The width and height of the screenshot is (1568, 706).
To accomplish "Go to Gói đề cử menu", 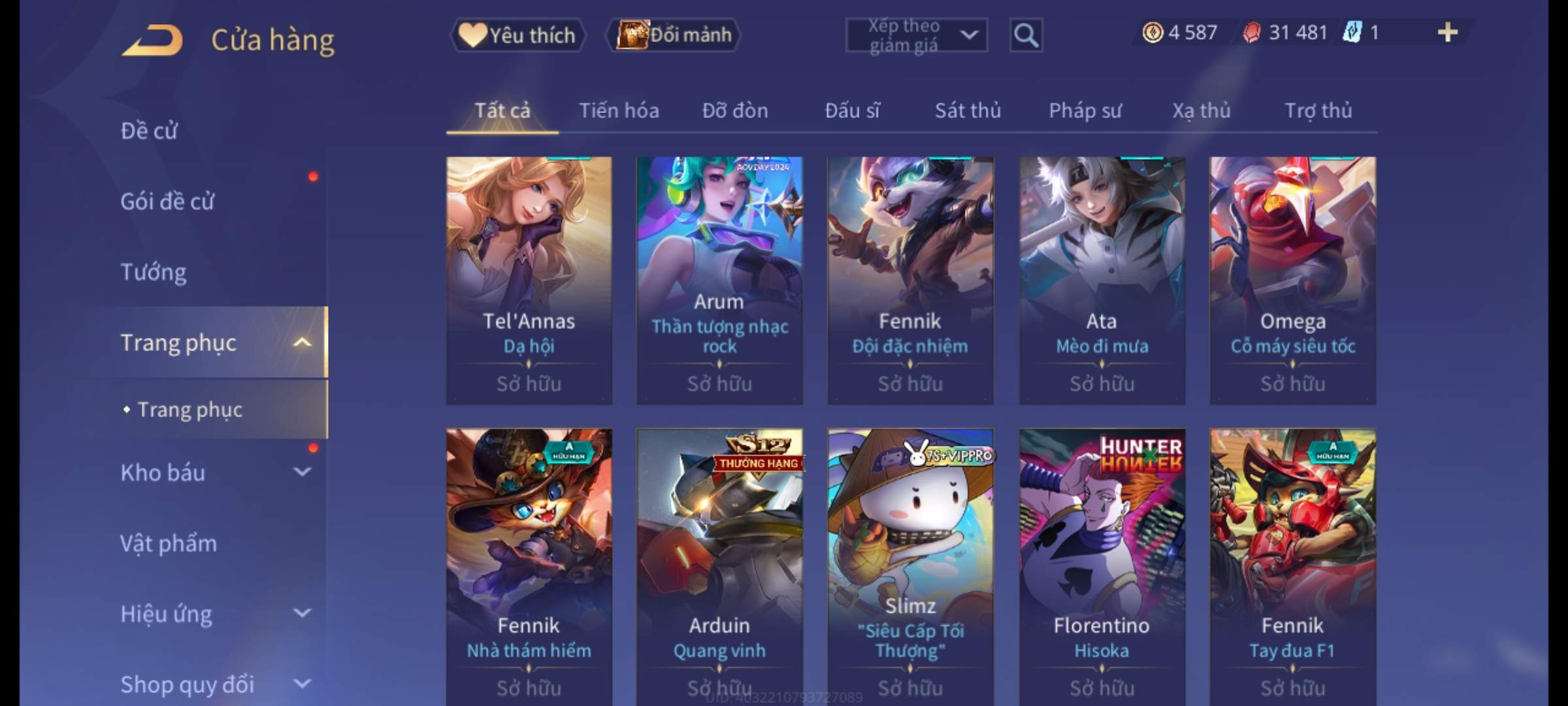I will pos(167,201).
